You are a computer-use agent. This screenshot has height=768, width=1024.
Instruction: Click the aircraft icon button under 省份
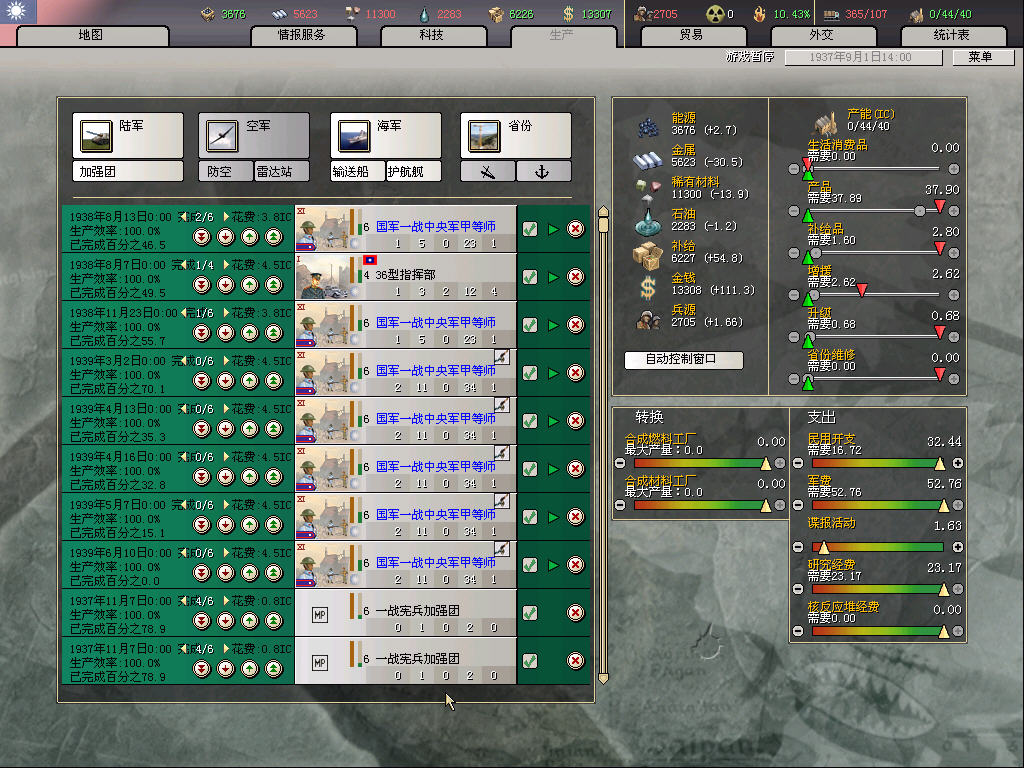[488, 172]
